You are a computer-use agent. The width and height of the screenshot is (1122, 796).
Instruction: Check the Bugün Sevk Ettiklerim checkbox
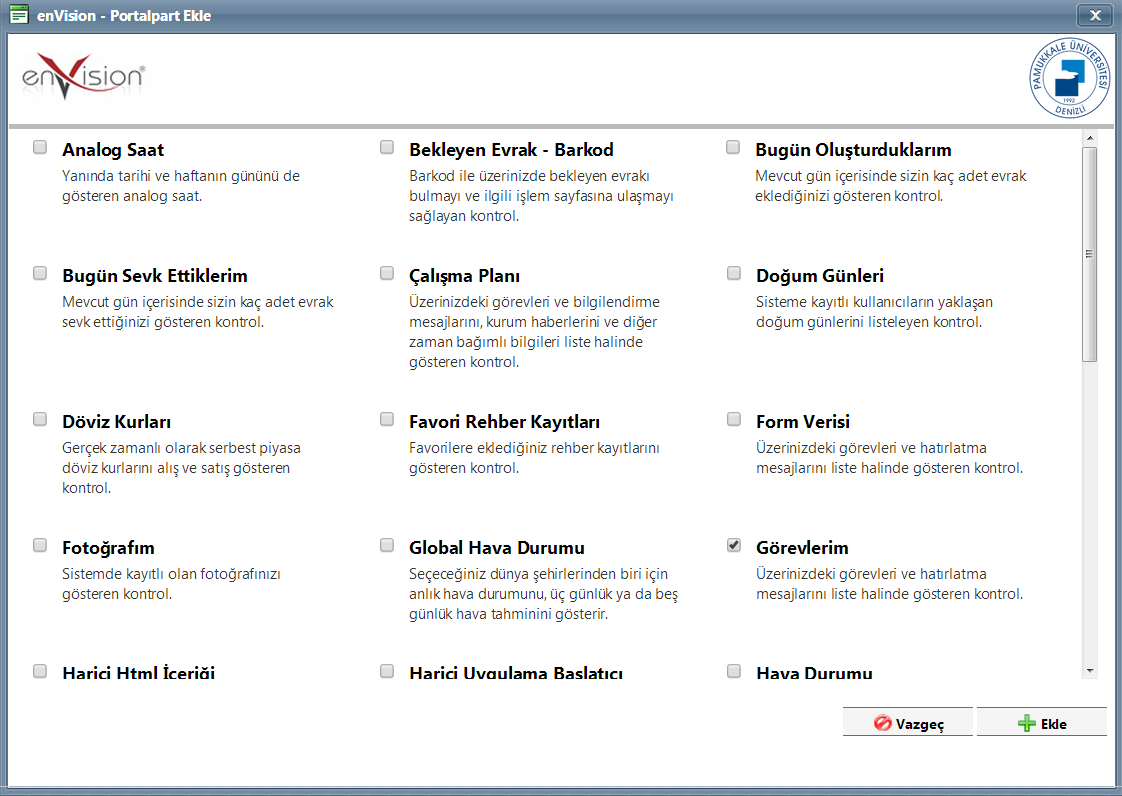pyautogui.click(x=40, y=273)
